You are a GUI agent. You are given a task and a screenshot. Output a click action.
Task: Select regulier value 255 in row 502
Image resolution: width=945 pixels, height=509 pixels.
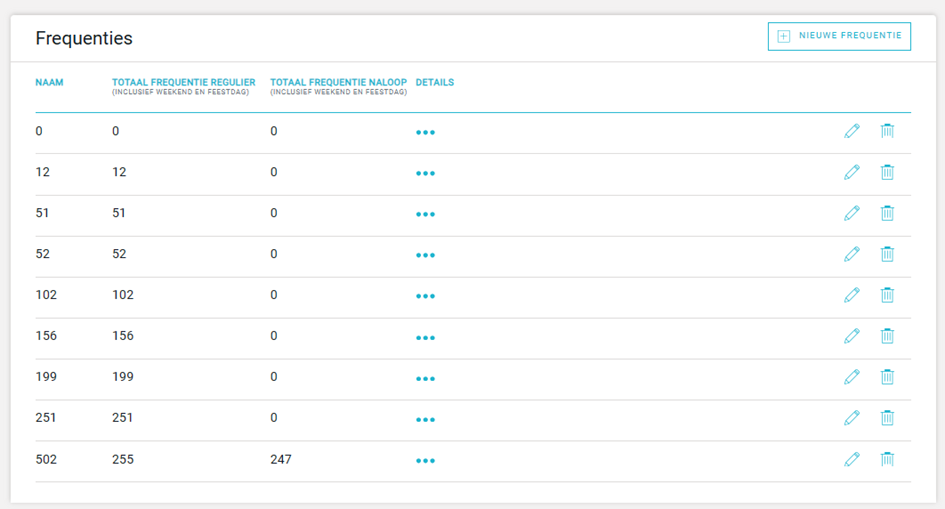(x=123, y=459)
